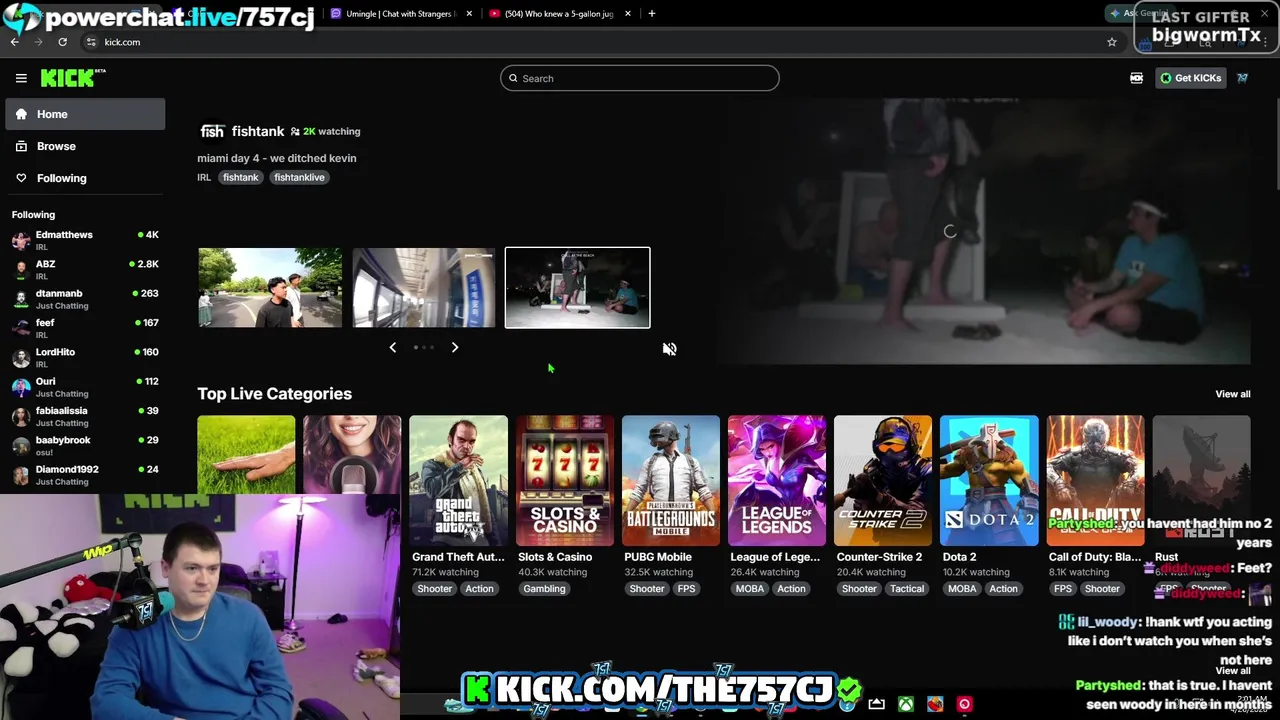
Task: Show previous carousel streams
Action: pyautogui.click(x=392, y=347)
